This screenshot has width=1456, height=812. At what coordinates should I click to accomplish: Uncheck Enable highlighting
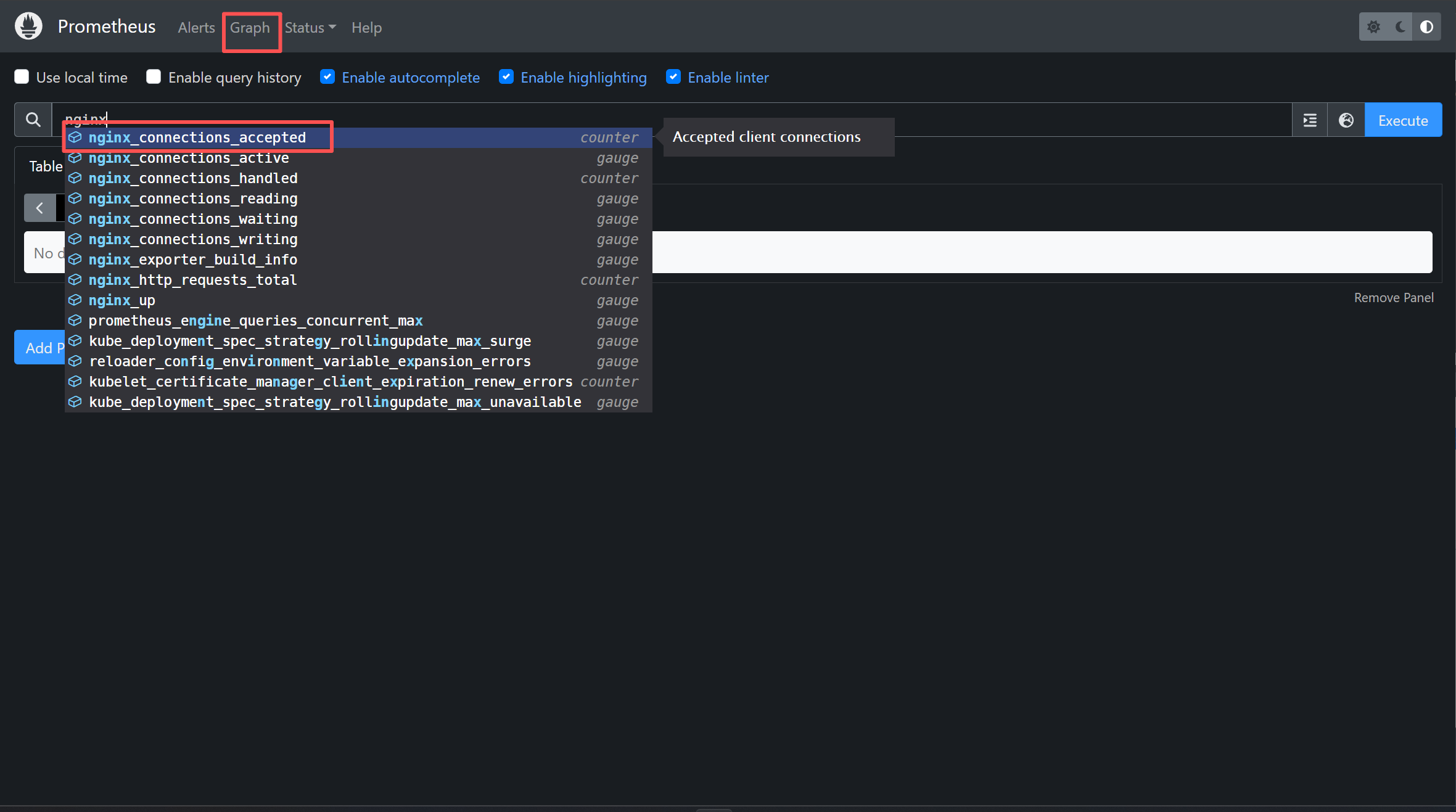(x=506, y=76)
